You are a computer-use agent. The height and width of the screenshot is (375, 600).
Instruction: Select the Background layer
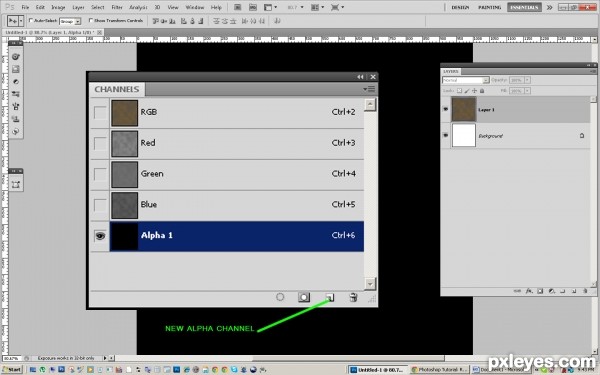(x=515, y=135)
